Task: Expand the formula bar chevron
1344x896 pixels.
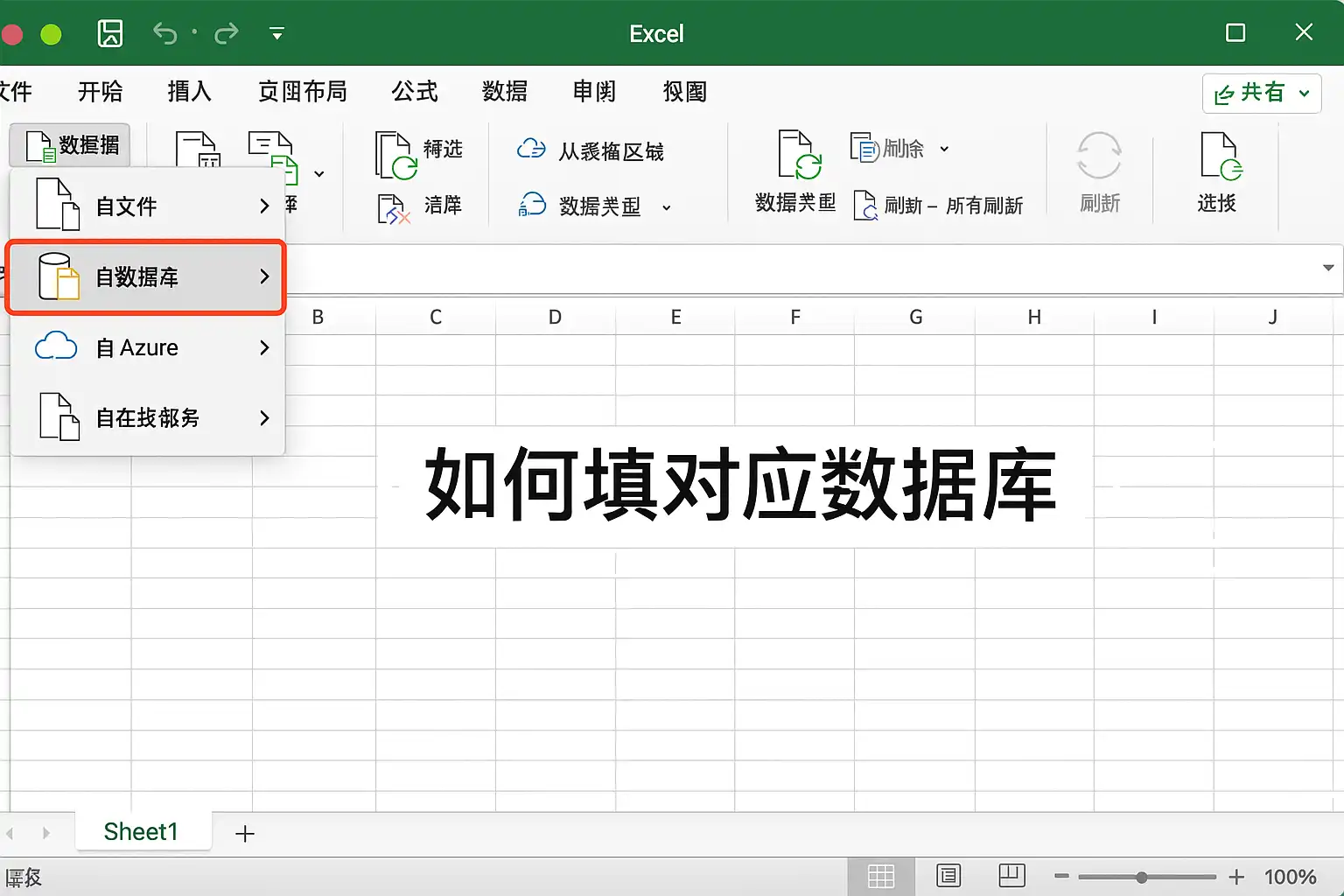Action: click(1328, 268)
